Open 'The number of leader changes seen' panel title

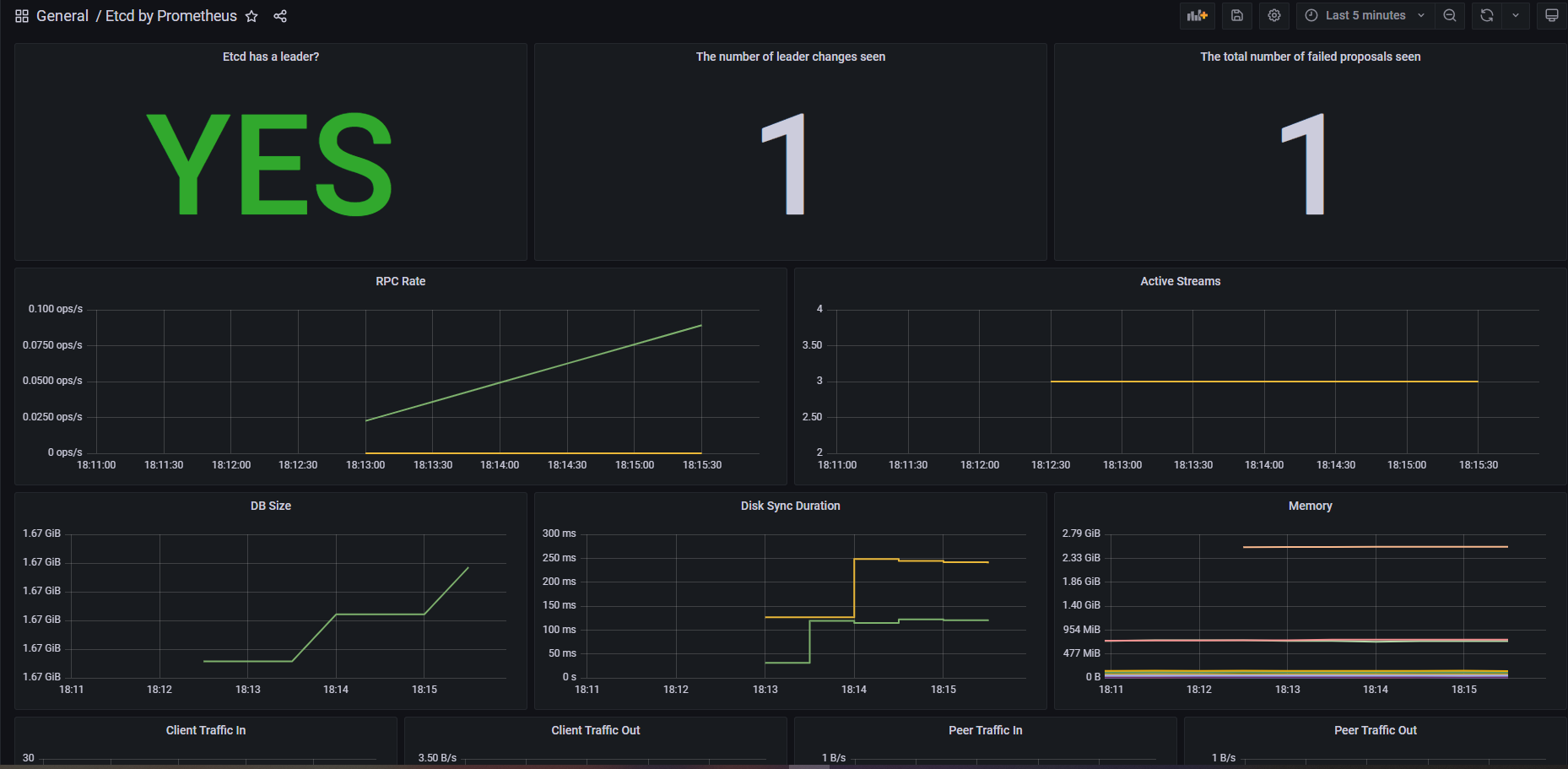coord(791,57)
